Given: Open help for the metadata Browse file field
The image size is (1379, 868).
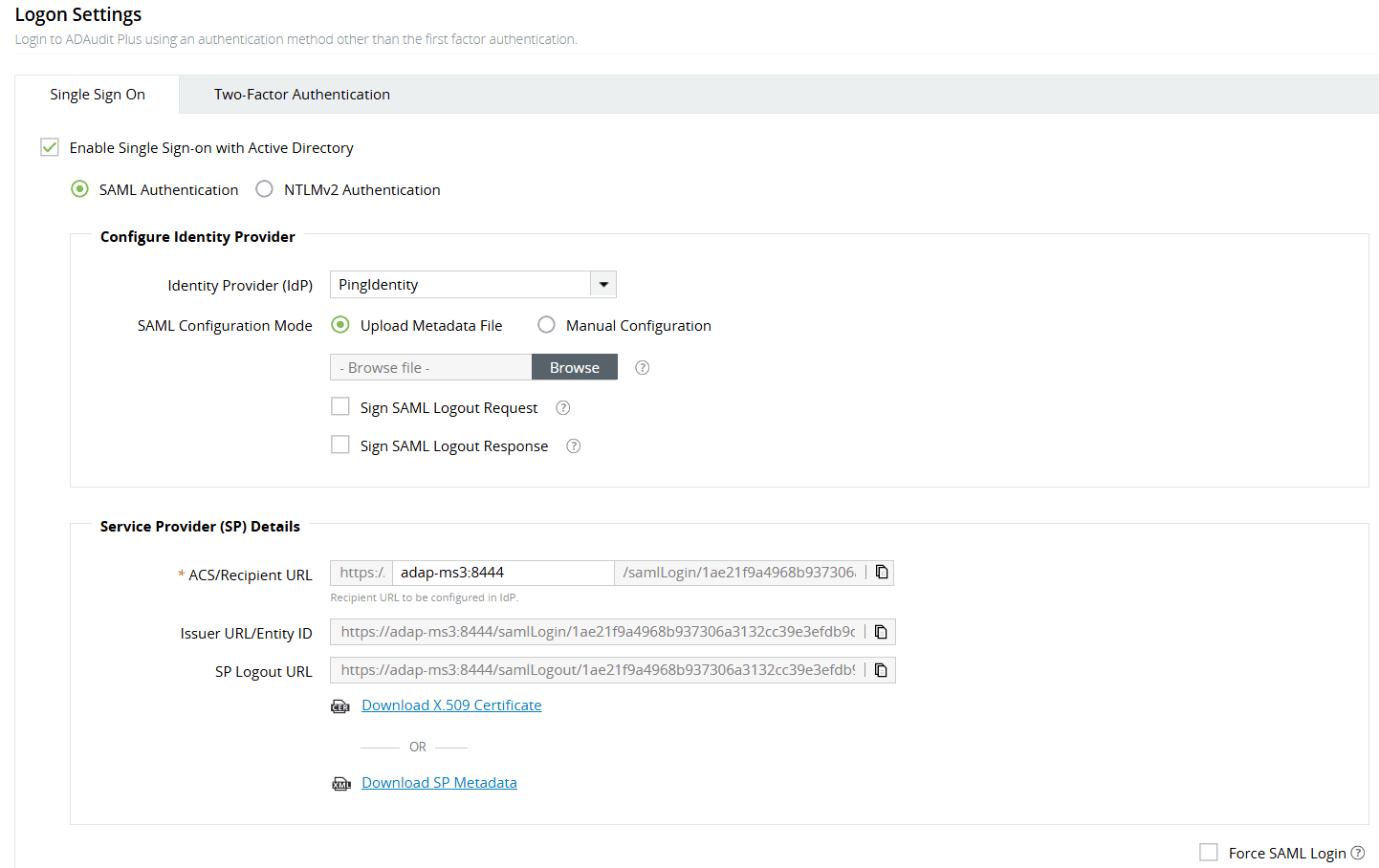Looking at the screenshot, I should (642, 366).
